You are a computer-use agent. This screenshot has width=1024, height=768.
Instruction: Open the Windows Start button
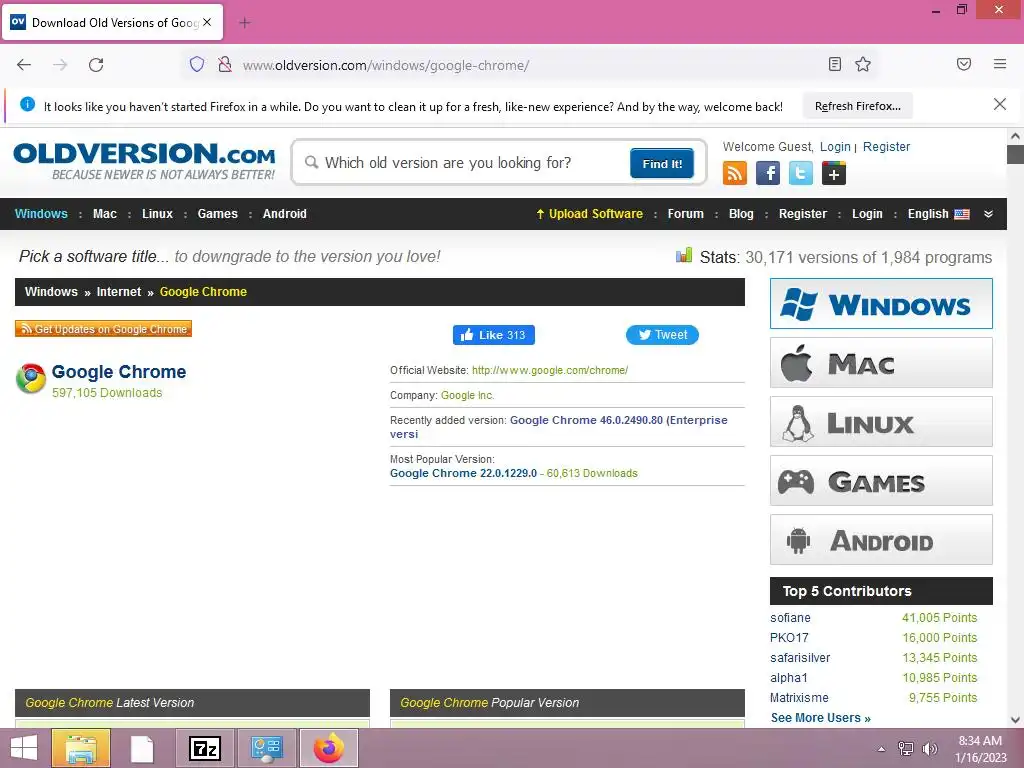24,748
